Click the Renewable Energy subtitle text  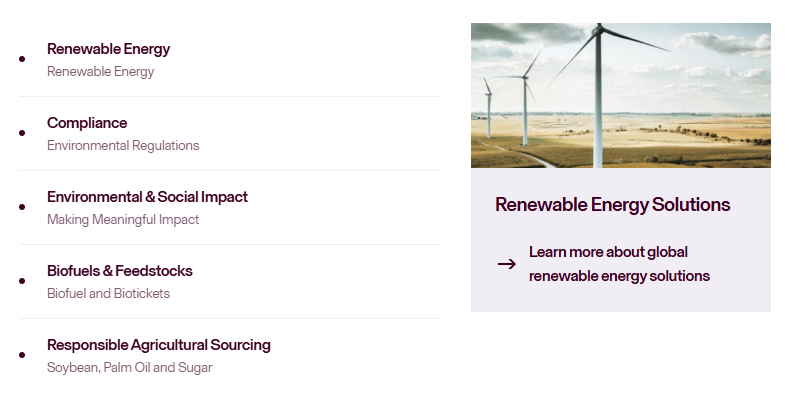click(100, 71)
